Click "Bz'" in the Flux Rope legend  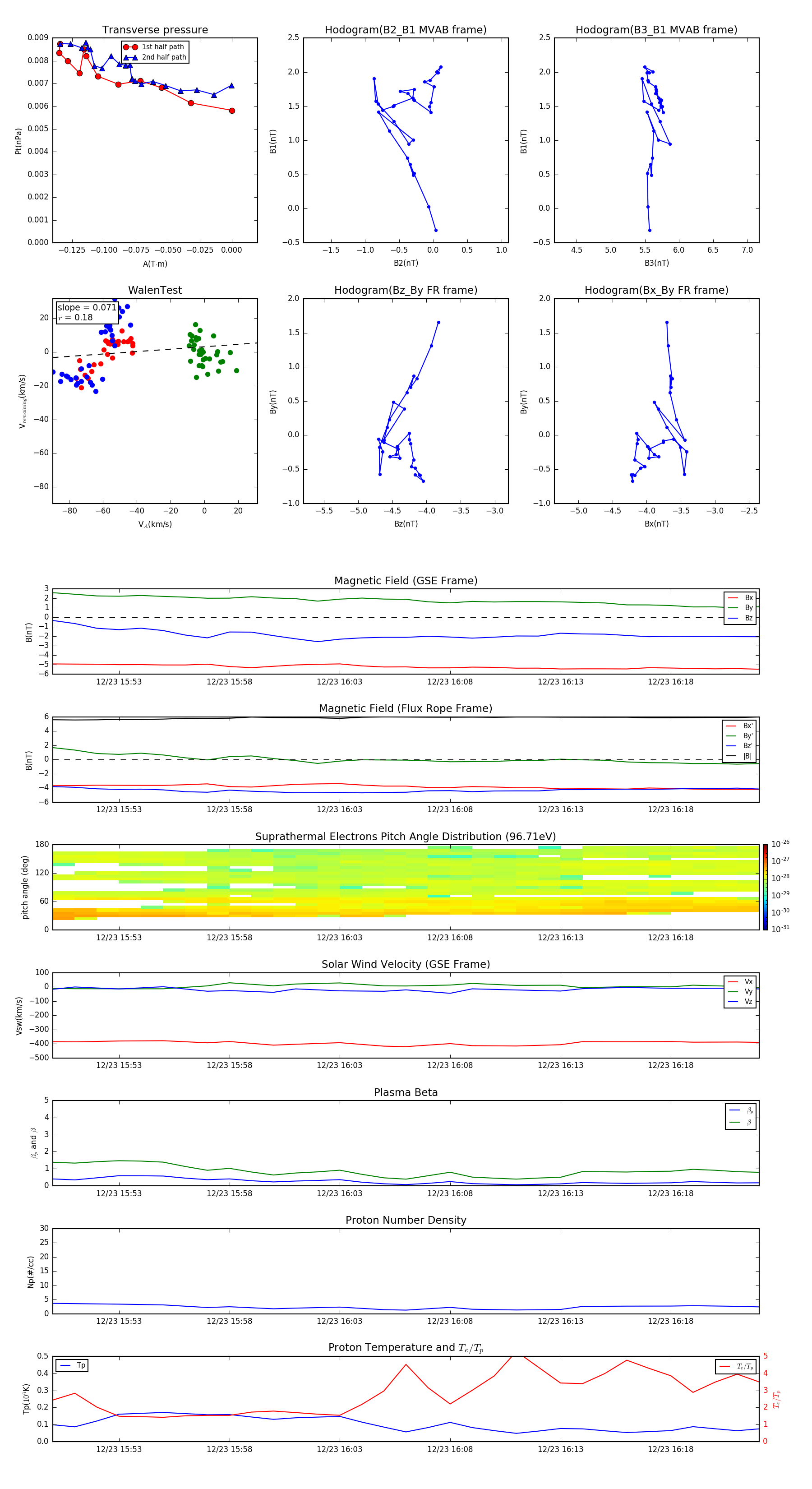pyautogui.click(x=748, y=746)
